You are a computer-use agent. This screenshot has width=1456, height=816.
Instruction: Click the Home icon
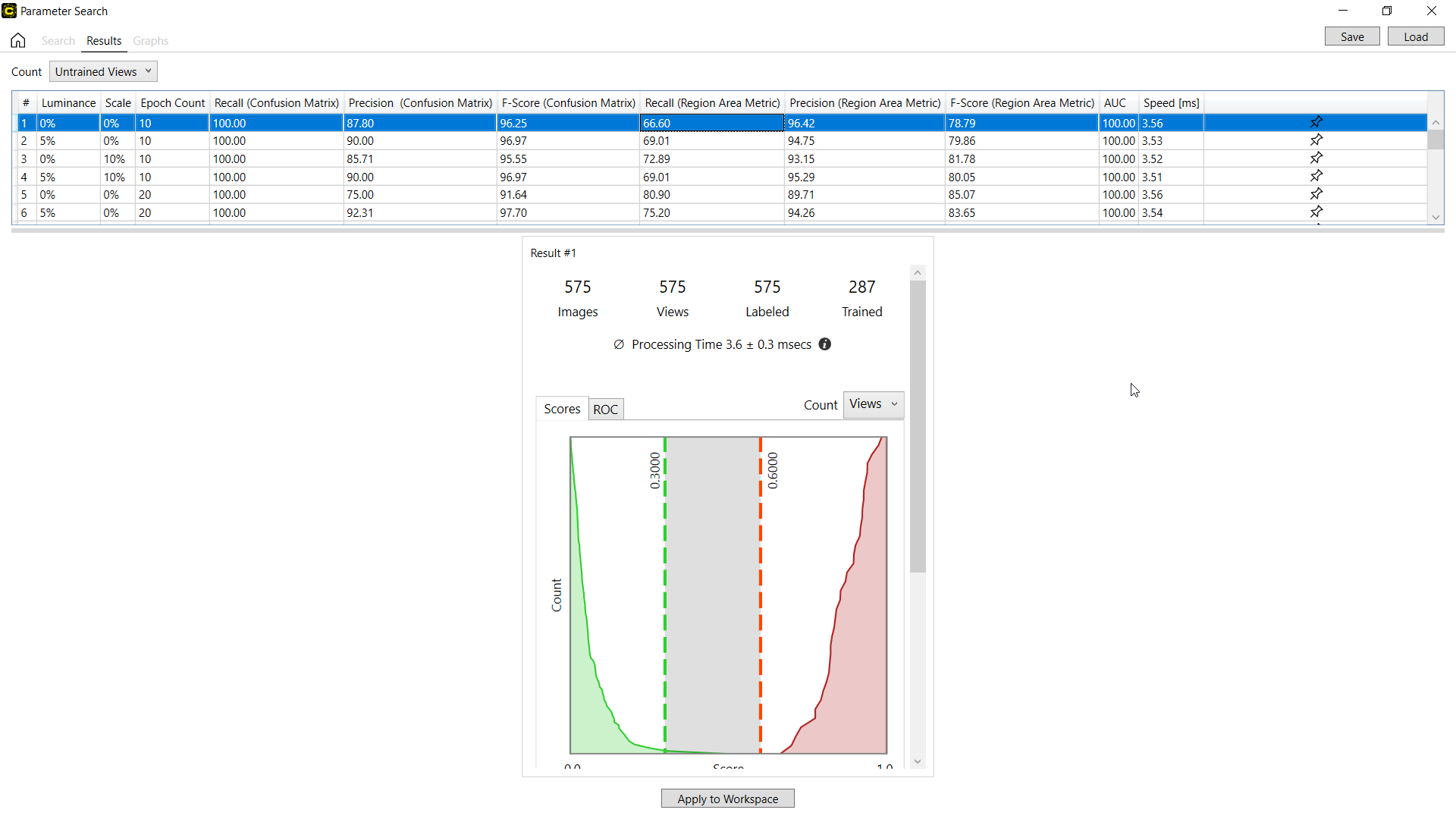[18, 40]
